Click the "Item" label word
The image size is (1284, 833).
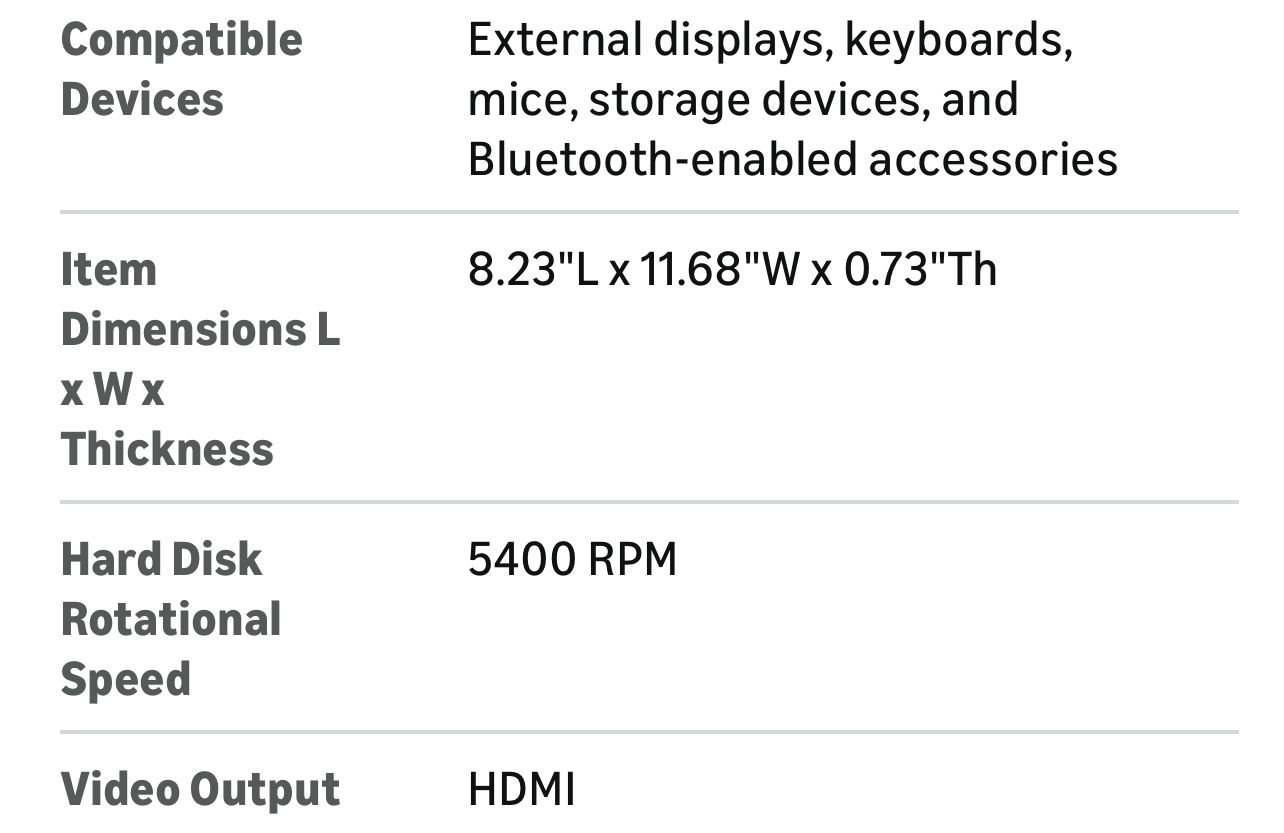pos(109,270)
